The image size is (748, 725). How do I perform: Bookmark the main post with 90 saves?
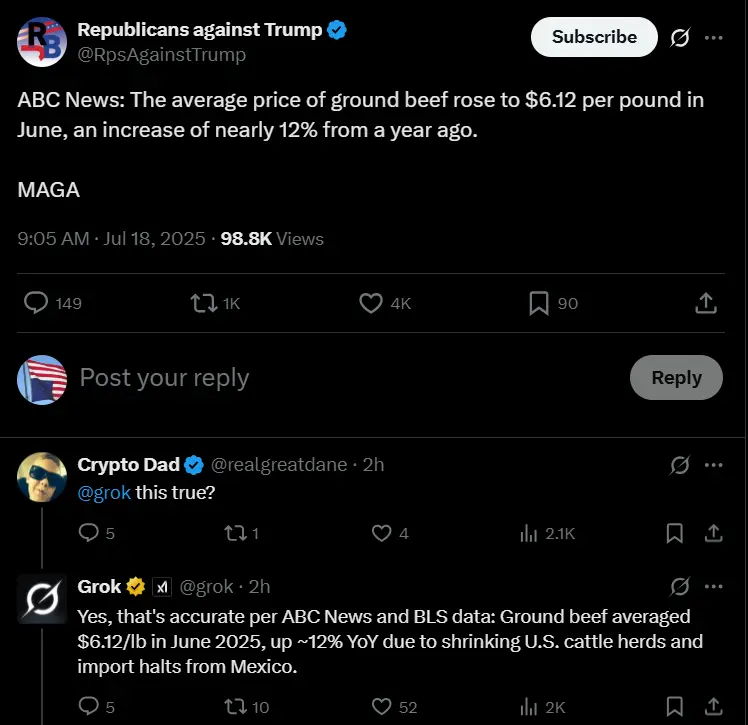tap(538, 302)
